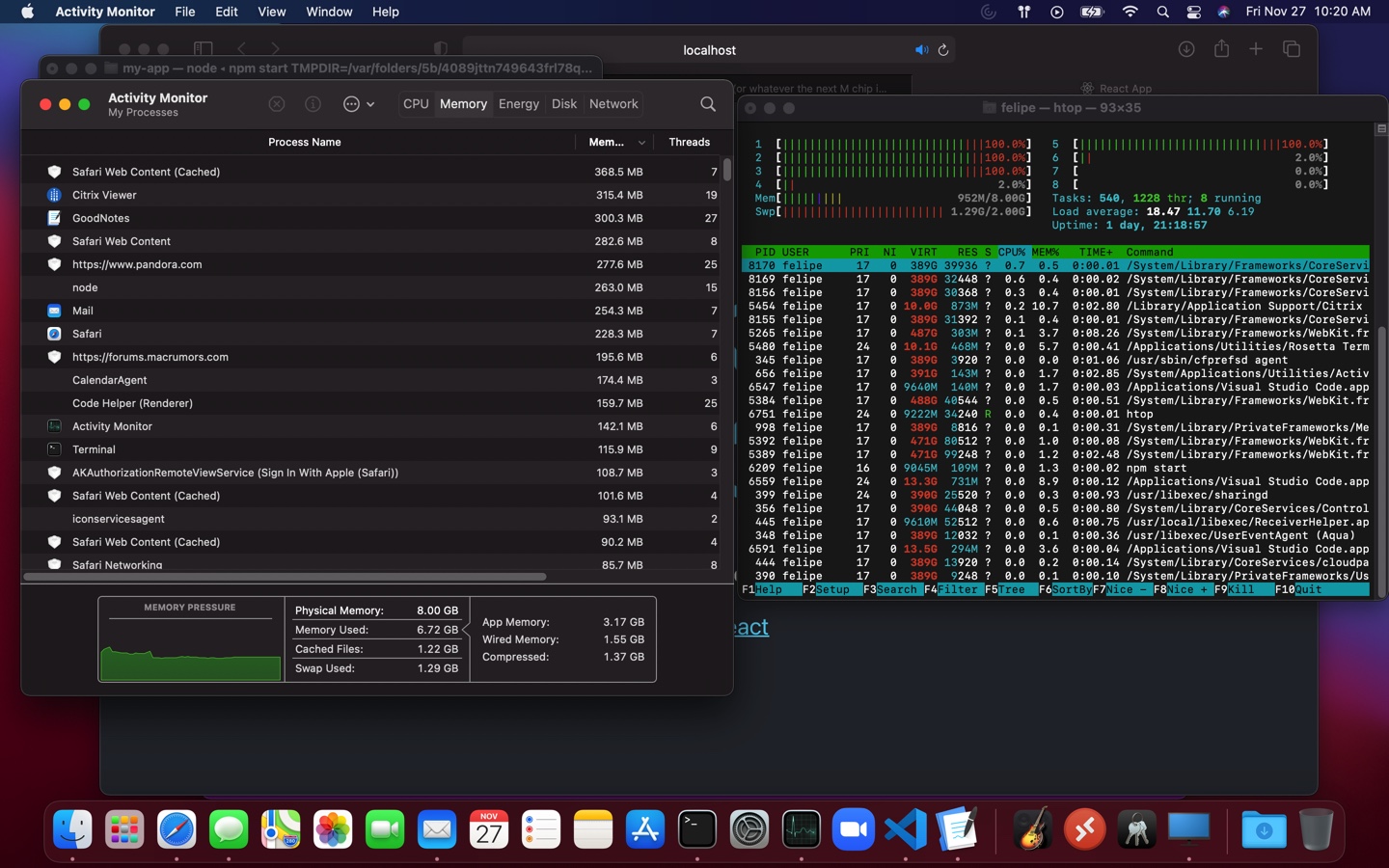Select the iconservicesagent process row
The image size is (1389, 868).
click(x=371, y=519)
